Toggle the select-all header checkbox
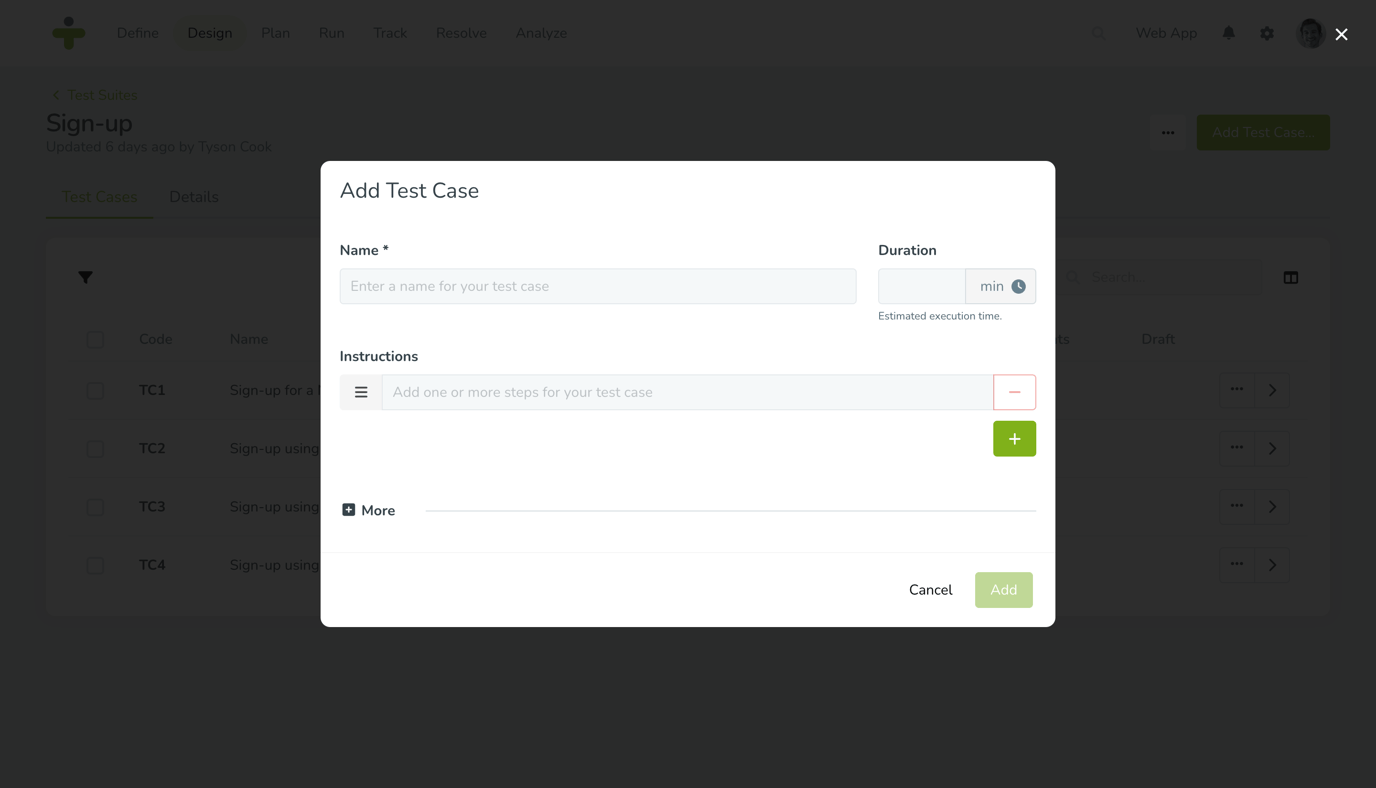The image size is (1376, 788). coord(95,339)
